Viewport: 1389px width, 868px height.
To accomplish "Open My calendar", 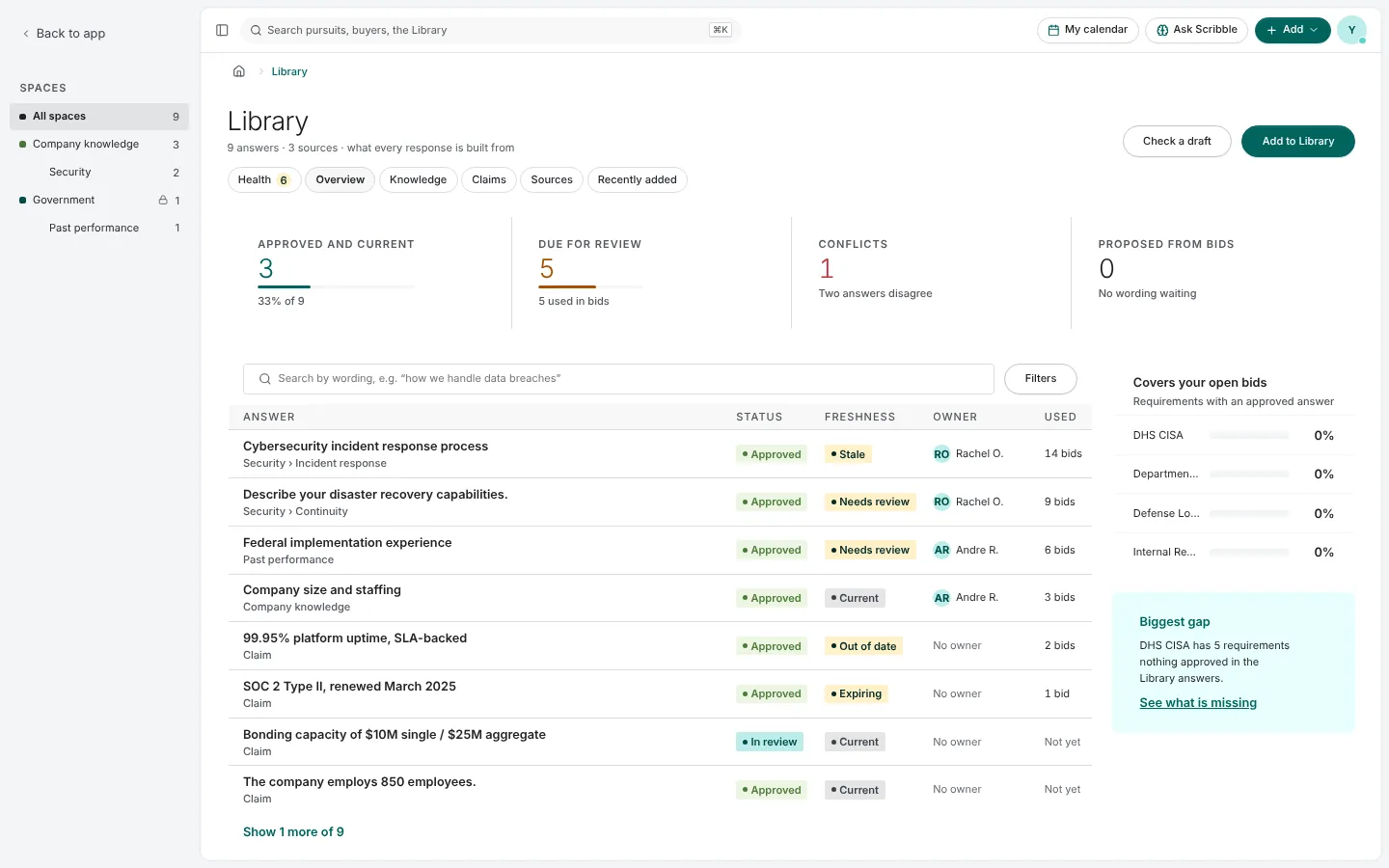I will tap(1088, 30).
